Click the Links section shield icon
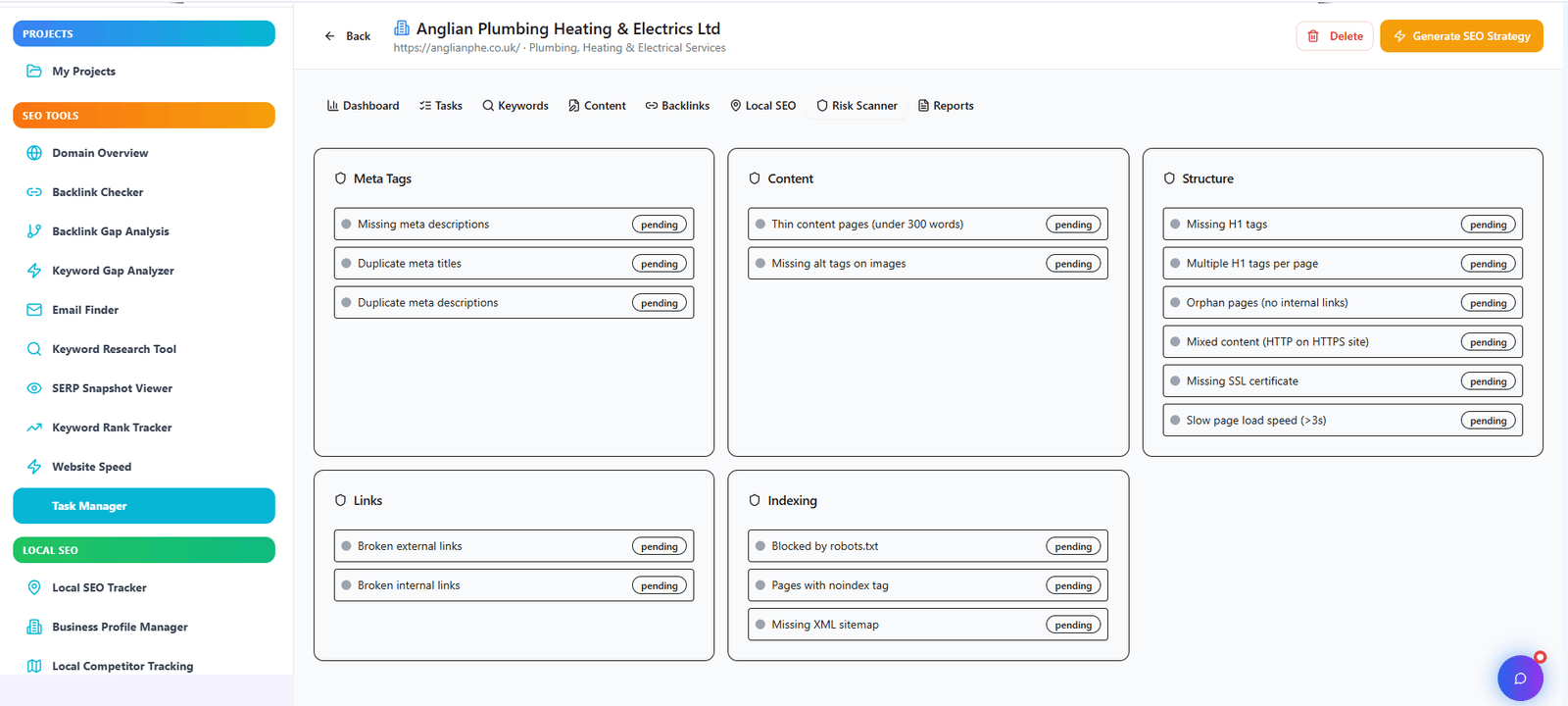This screenshot has height=706, width=1568. pos(341,500)
